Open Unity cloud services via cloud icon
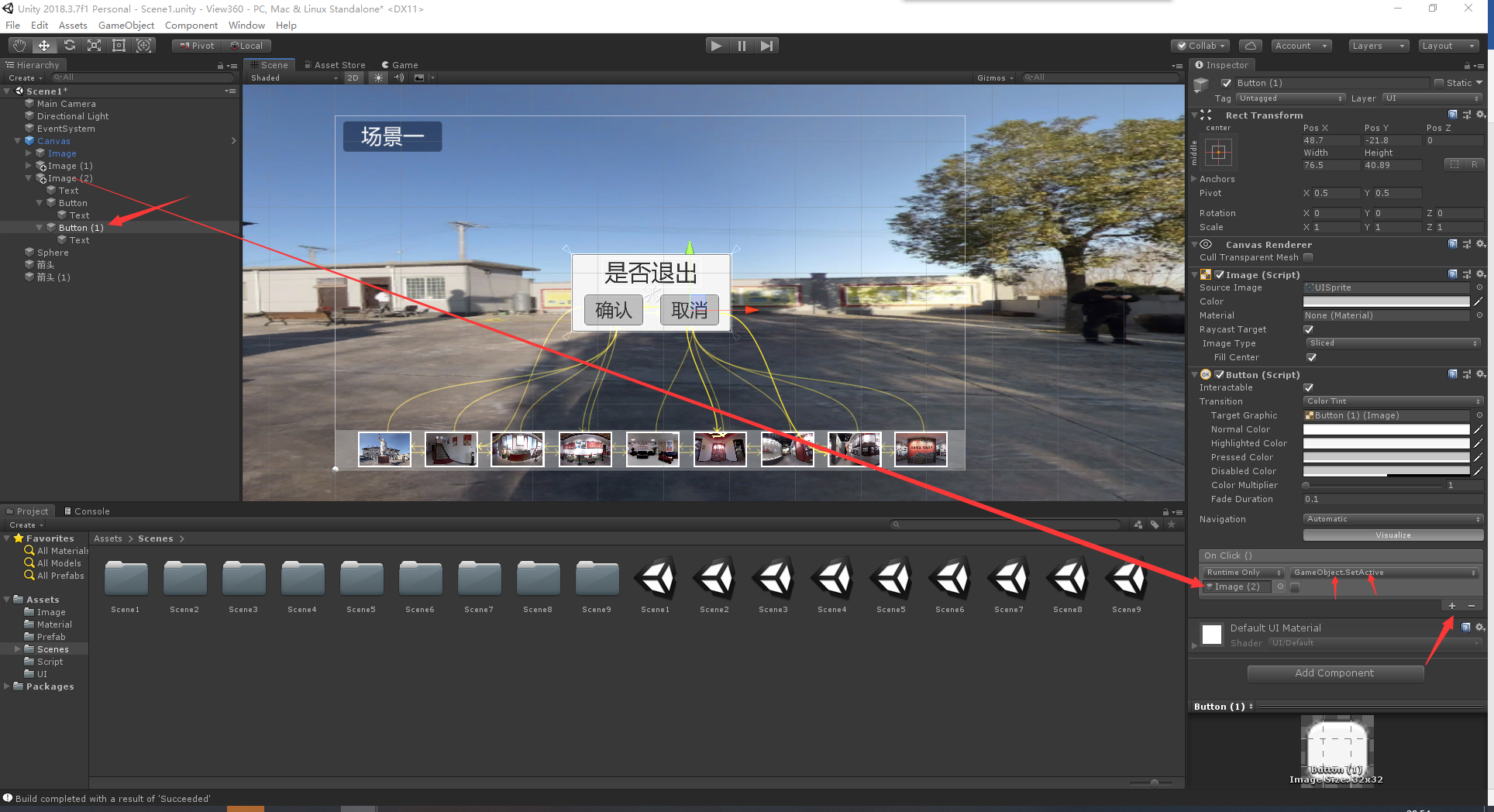1494x812 pixels. (1250, 45)
